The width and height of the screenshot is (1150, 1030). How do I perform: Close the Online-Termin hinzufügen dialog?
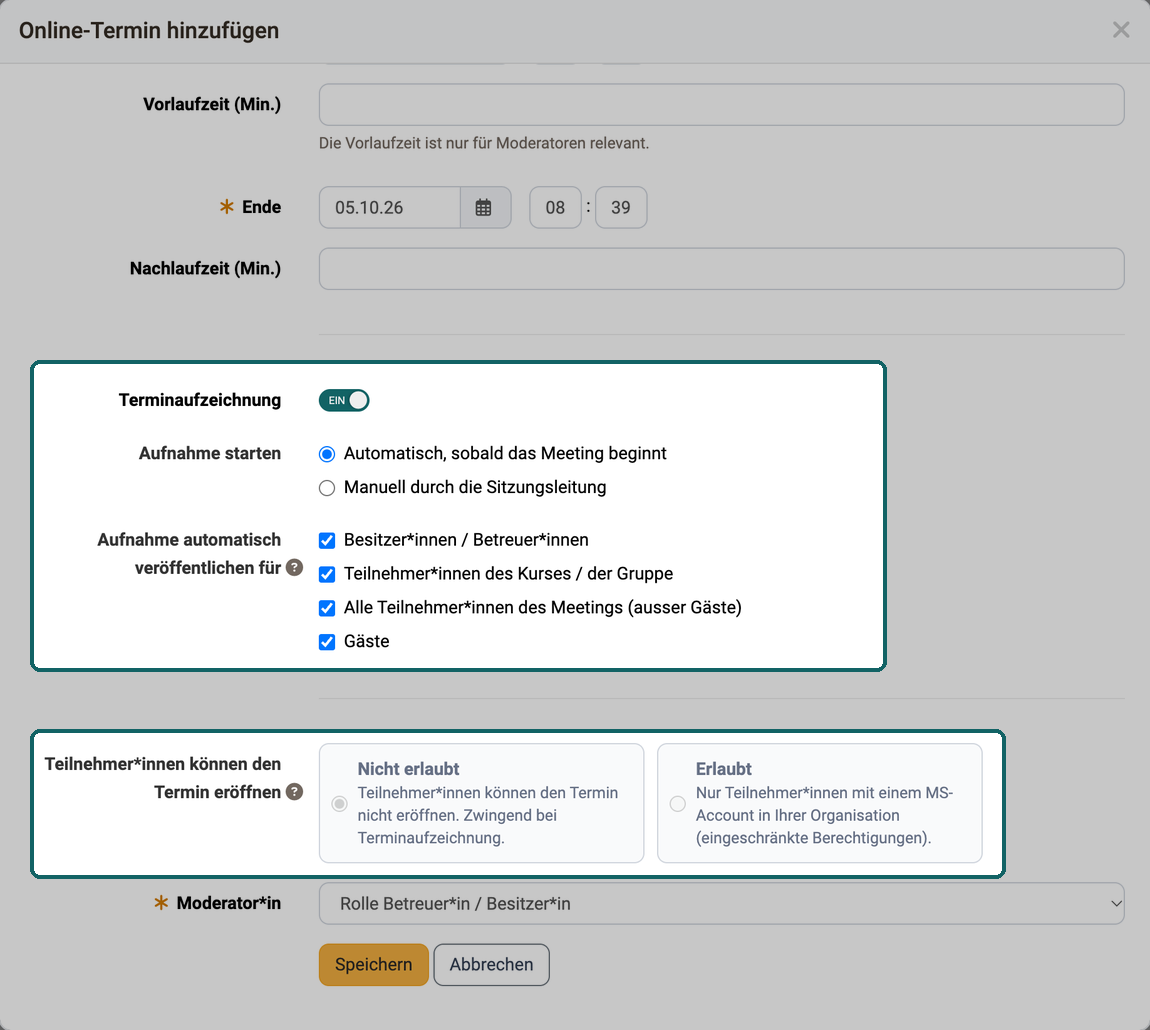click(1121, 30)
